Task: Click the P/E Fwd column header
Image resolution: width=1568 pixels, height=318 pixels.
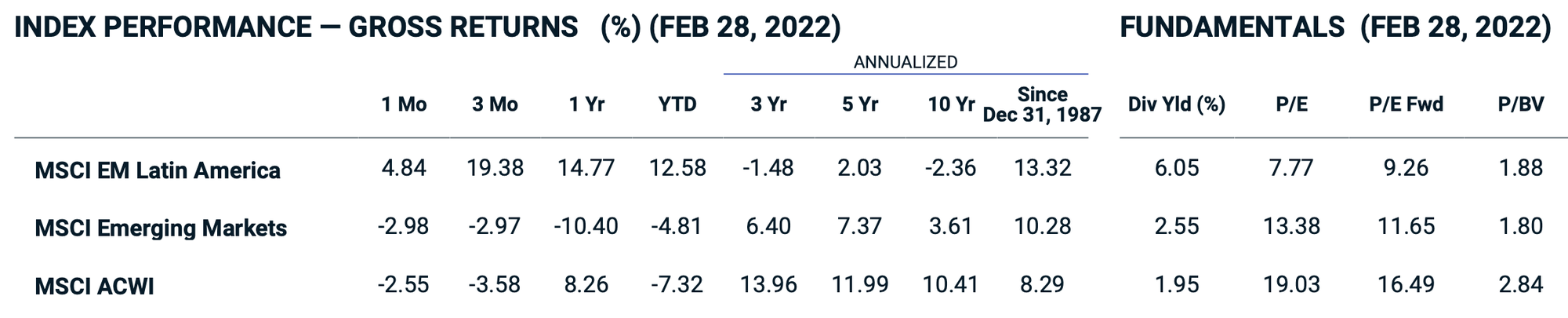Action: pos(1406,104)
